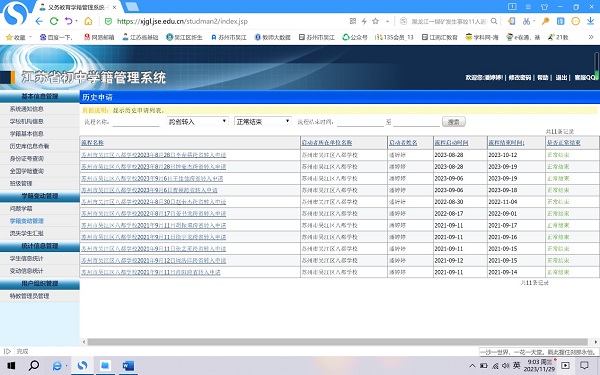Bookmark this page with the star icon

point(376,21)
